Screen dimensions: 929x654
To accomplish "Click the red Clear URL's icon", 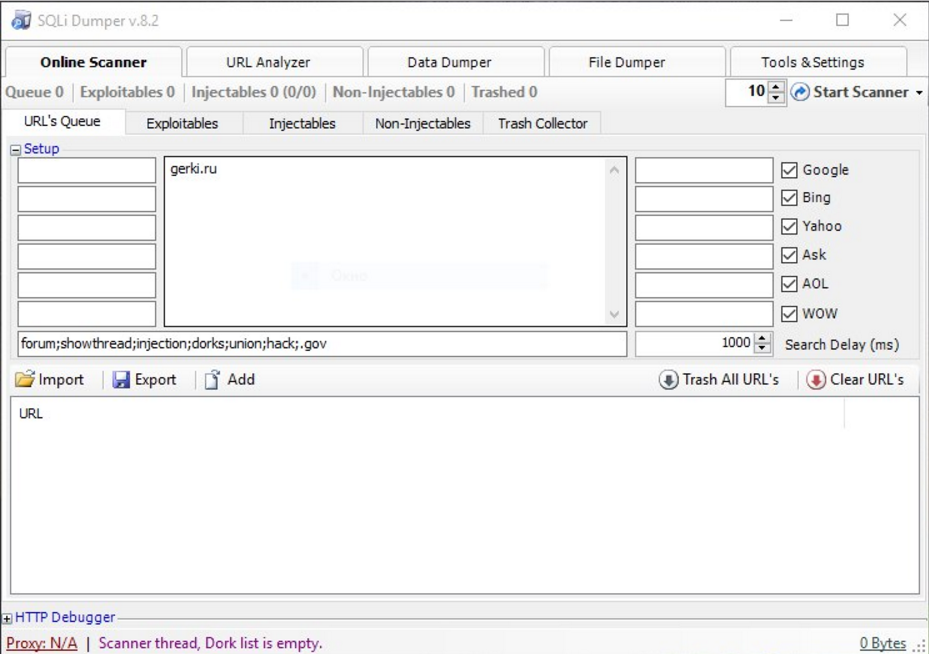I will pos(816,380).
